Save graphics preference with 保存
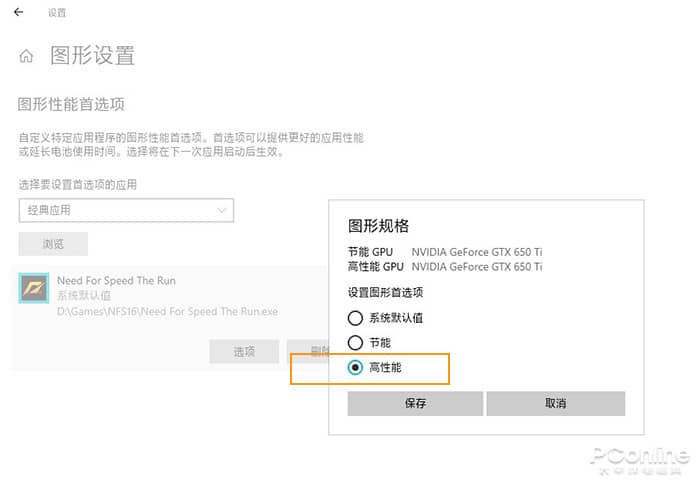This screenshot has height=483, width=700. pyautogui.click(x=415, y=404)
